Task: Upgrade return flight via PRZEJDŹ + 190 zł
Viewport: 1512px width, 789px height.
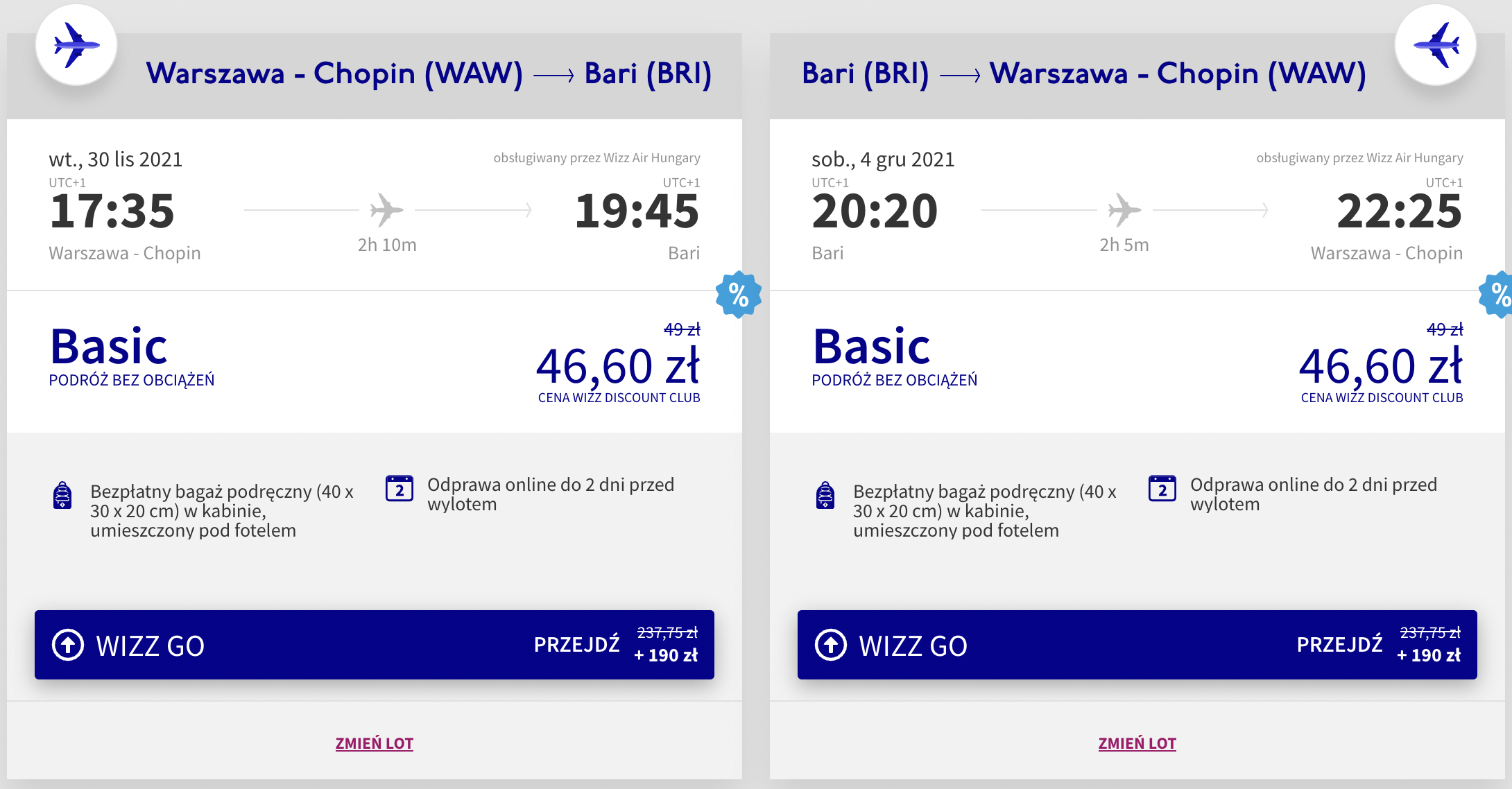Action: tap(1378, 645)
